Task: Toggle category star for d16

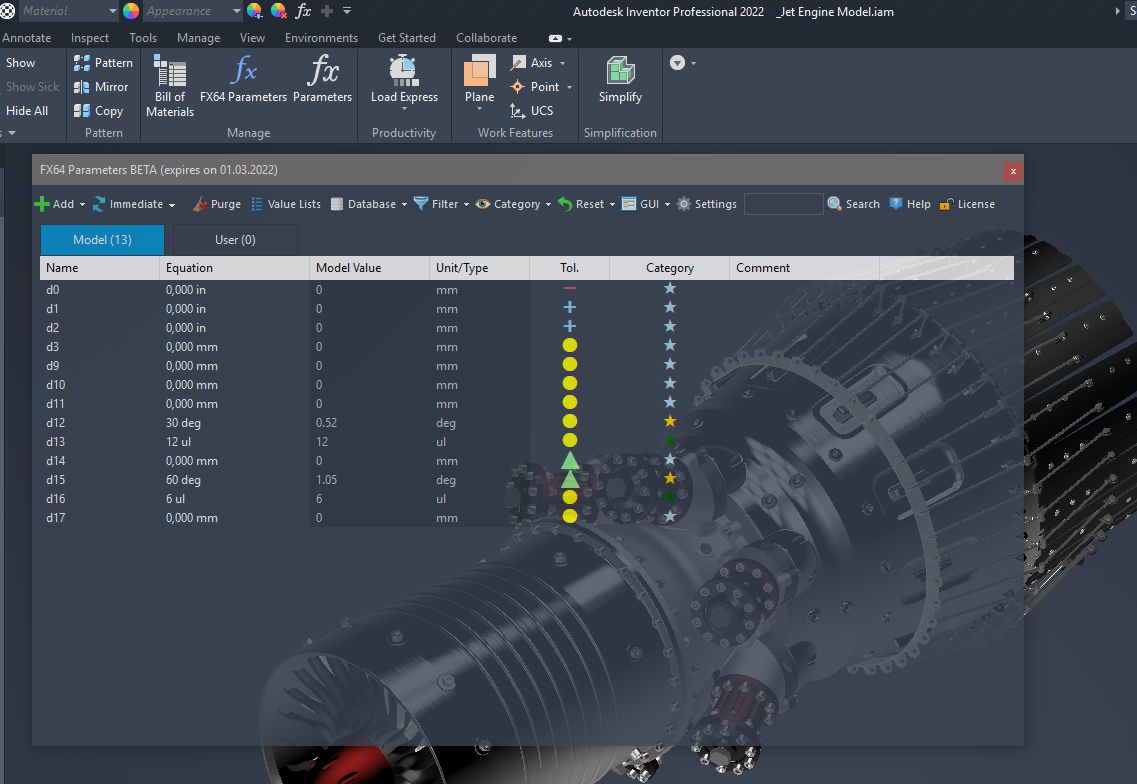Action: click(x=670, y=498)
